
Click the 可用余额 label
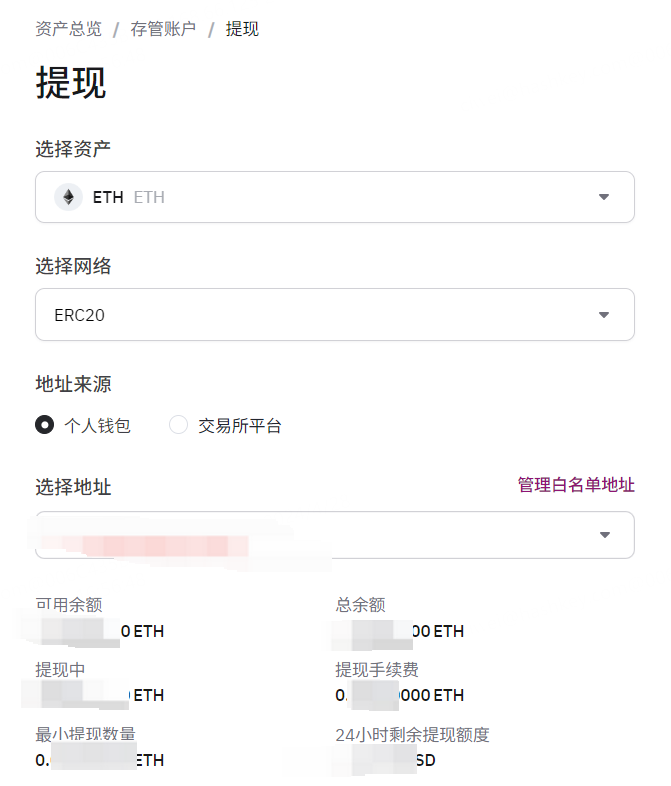[69, 605]
